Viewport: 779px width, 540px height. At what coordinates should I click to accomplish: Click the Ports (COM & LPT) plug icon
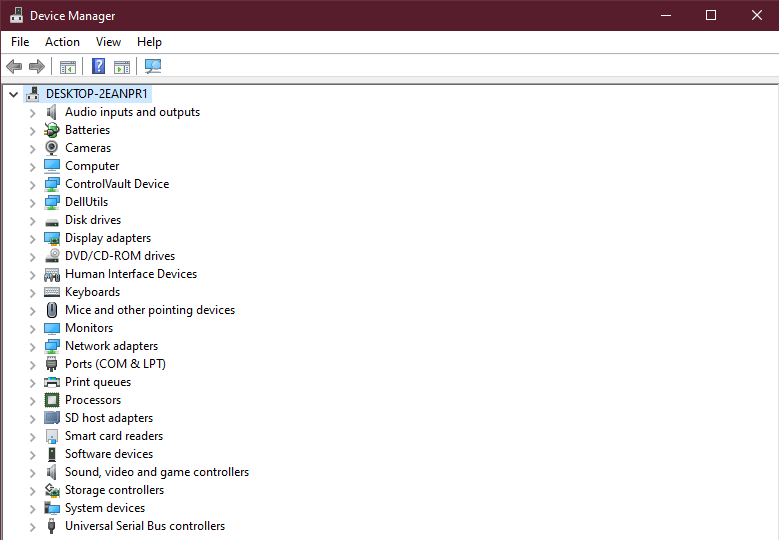pyautogui.click(x=52, y=364)
